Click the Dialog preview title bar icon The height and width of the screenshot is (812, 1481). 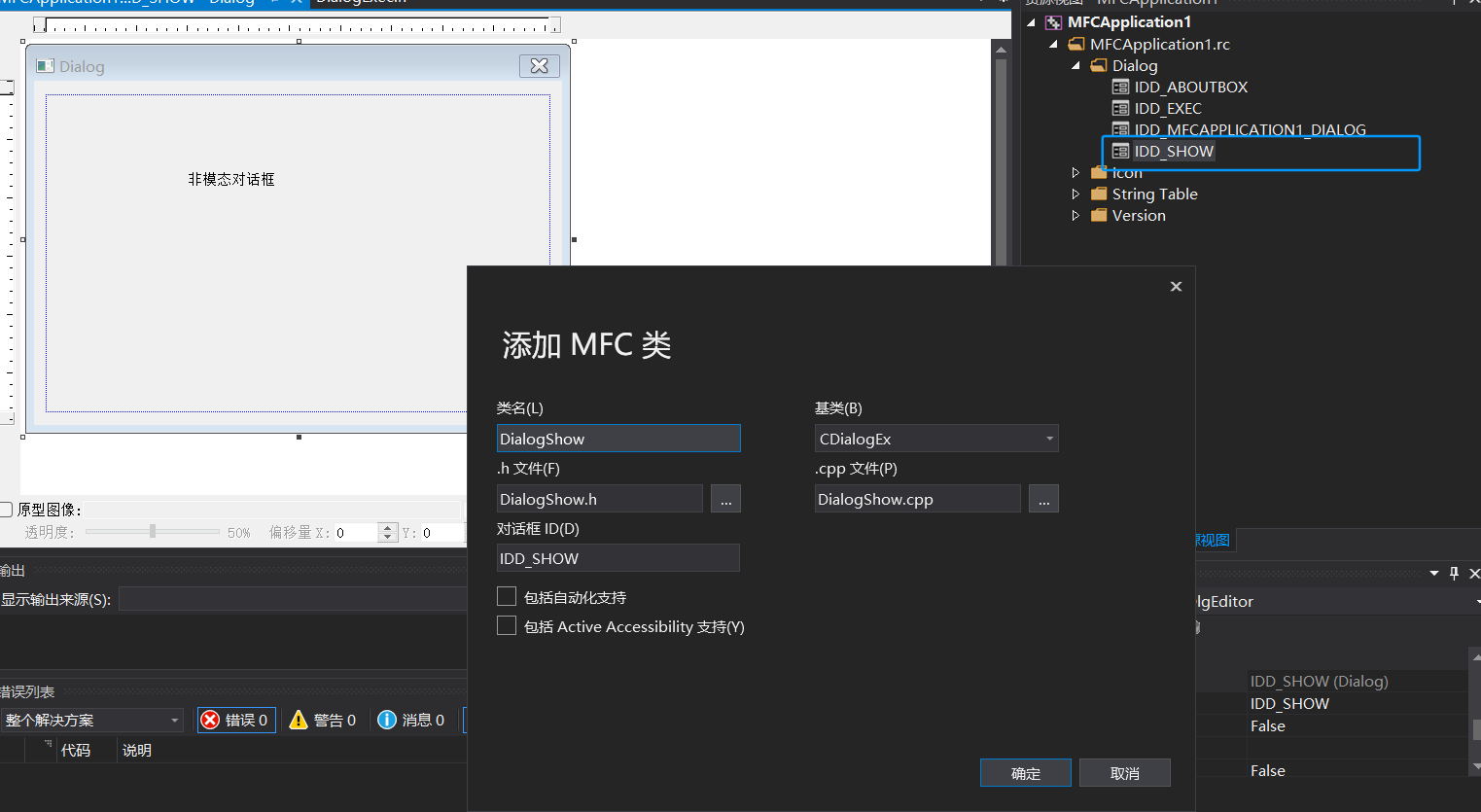[45, 66]
